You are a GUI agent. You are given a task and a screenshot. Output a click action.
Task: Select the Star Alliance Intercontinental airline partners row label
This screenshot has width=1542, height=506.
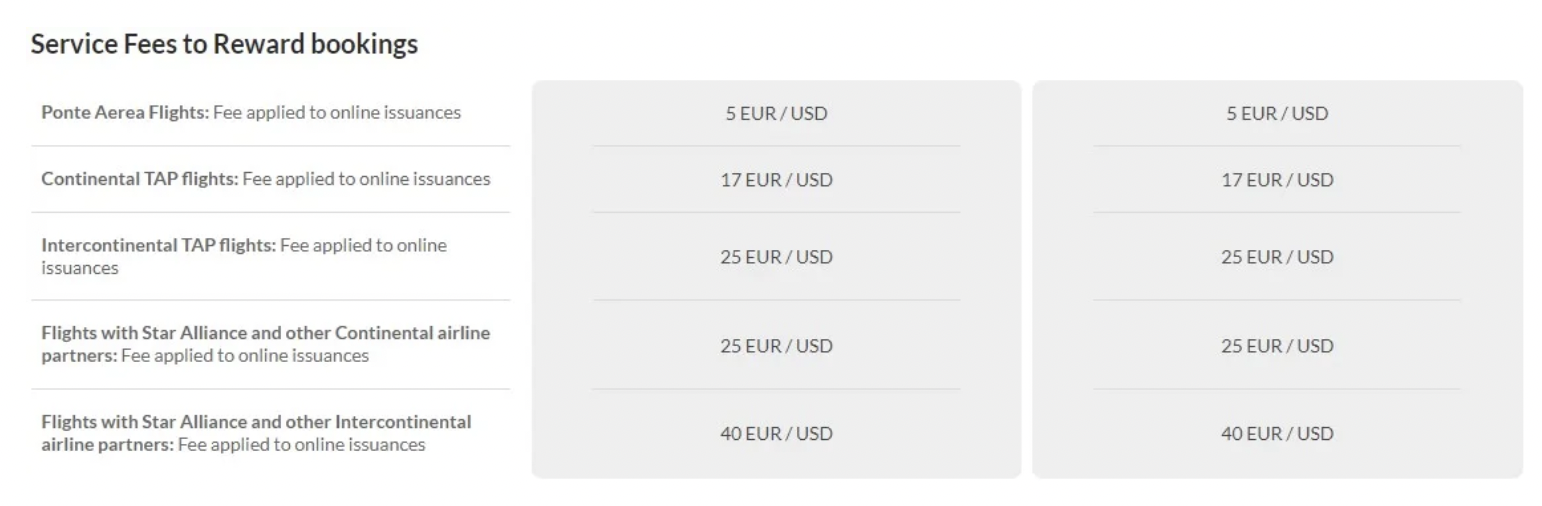point(256,422)
